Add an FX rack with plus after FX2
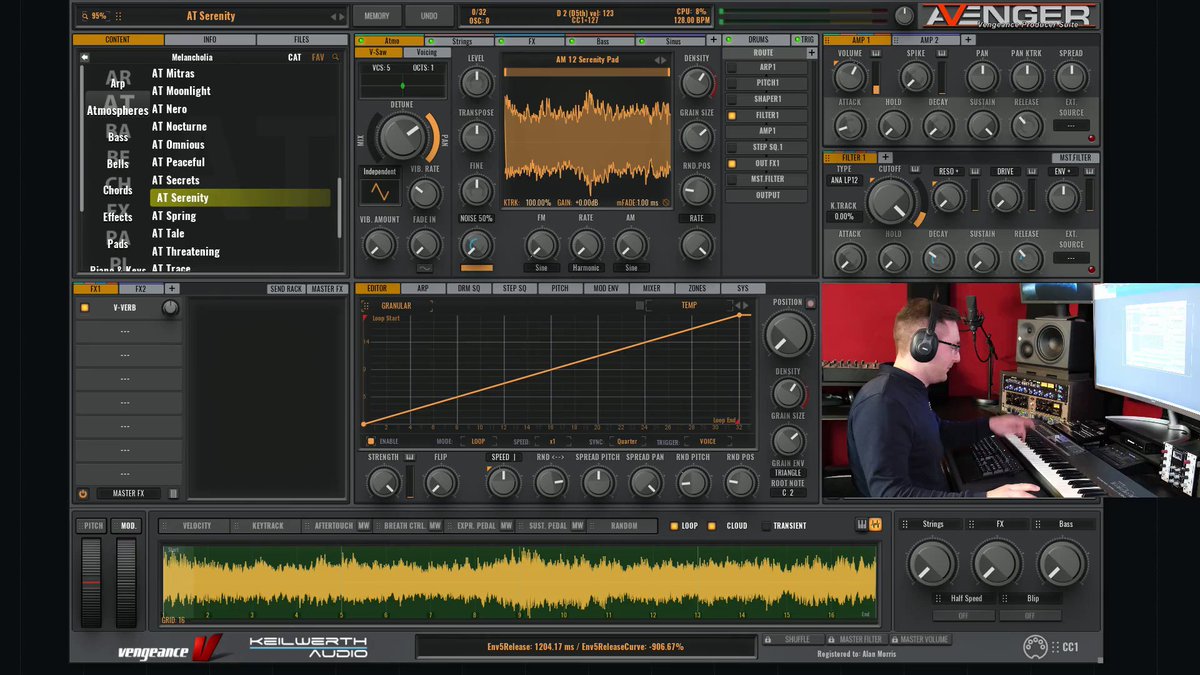Screen dimensions: 1200x675 pos(171,289)
